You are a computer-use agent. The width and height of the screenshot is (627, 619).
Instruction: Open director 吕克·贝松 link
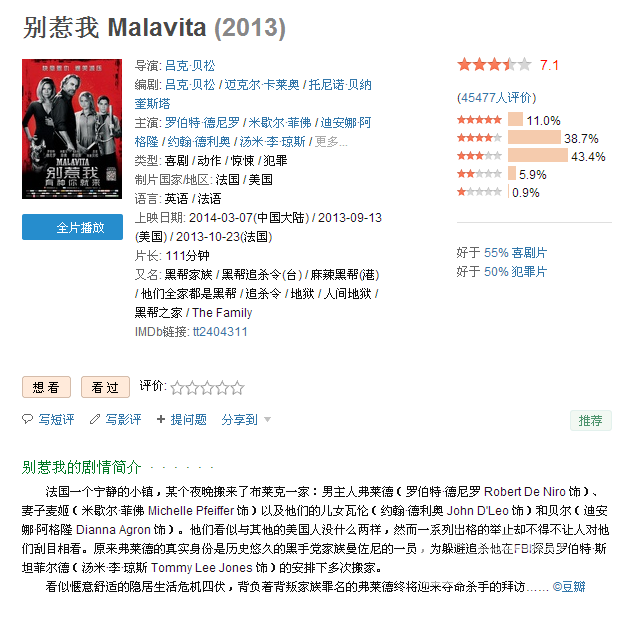(190, 66)
